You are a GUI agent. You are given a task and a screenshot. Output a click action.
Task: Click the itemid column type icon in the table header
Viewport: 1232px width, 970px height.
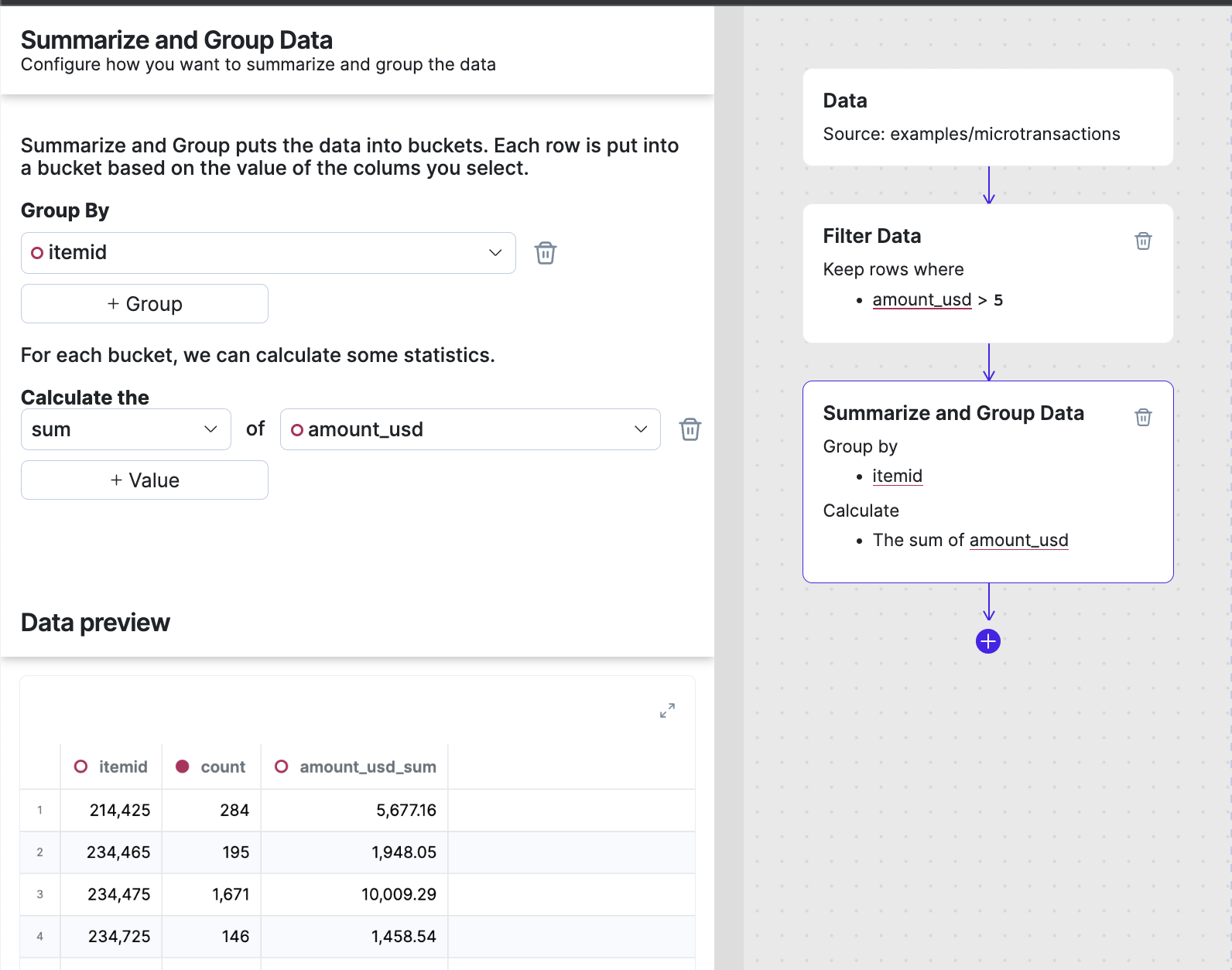coord(81,767)
